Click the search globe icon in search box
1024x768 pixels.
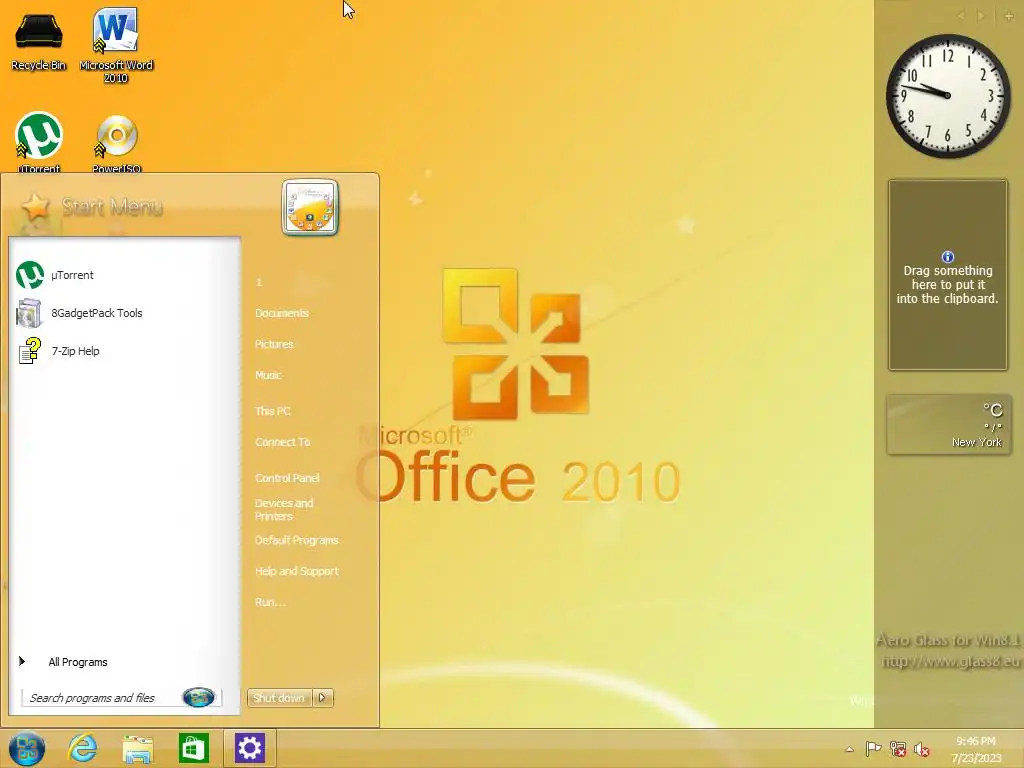[x=199, y=697]
